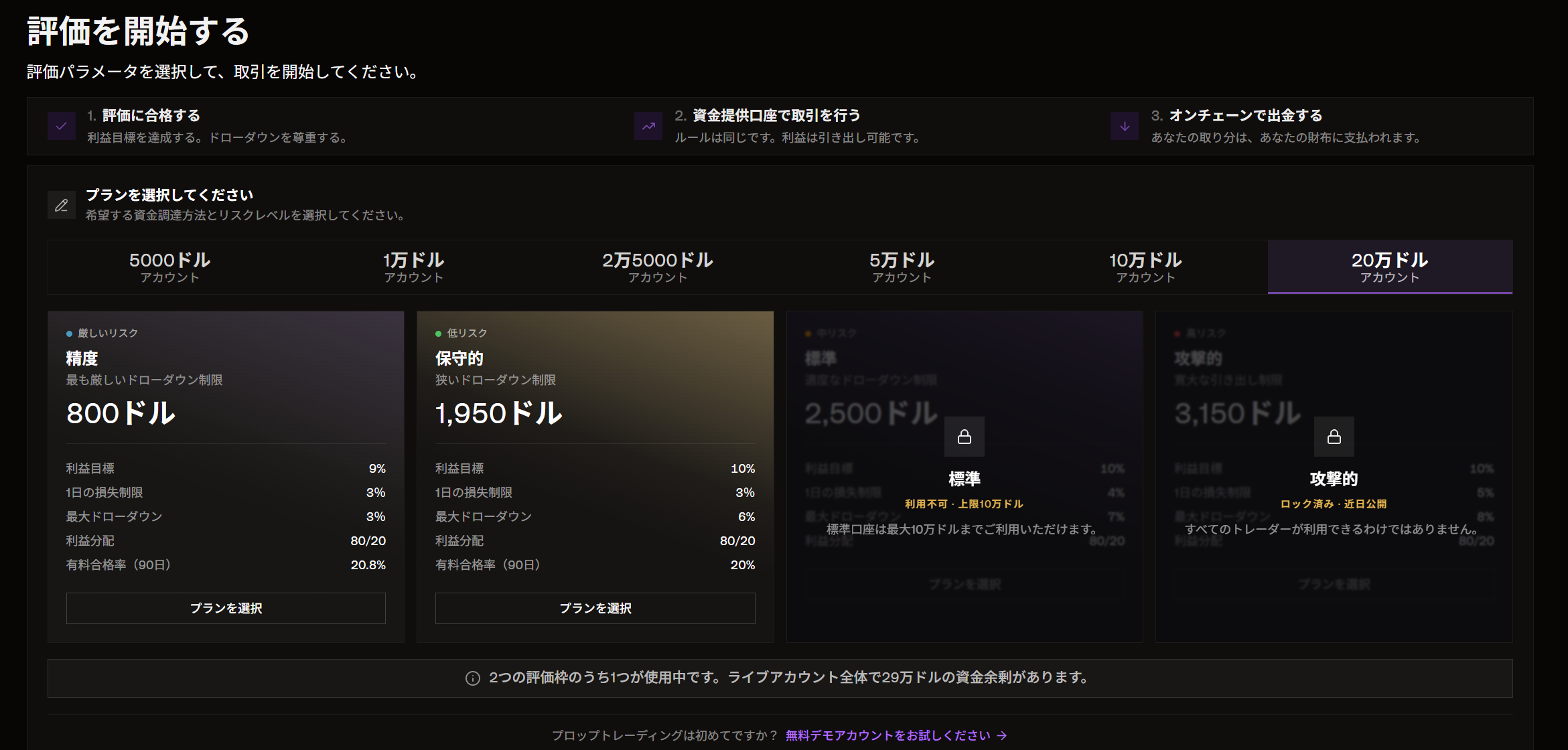Click the 1,950ドル price on the 保守的 plan
Screen dimensions: 1568x750
point(499,413)
